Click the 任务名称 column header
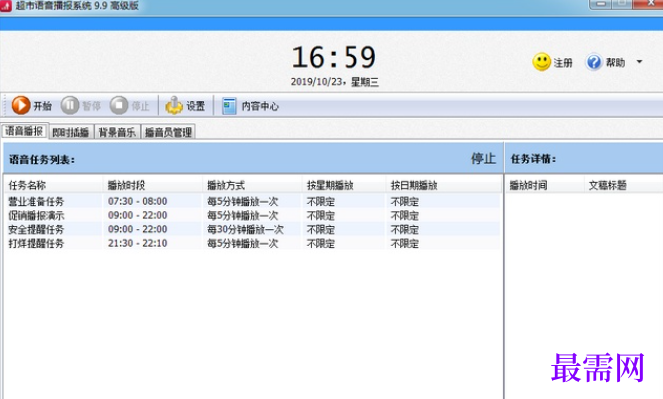 pyautogui.click(x=54, y=185)
